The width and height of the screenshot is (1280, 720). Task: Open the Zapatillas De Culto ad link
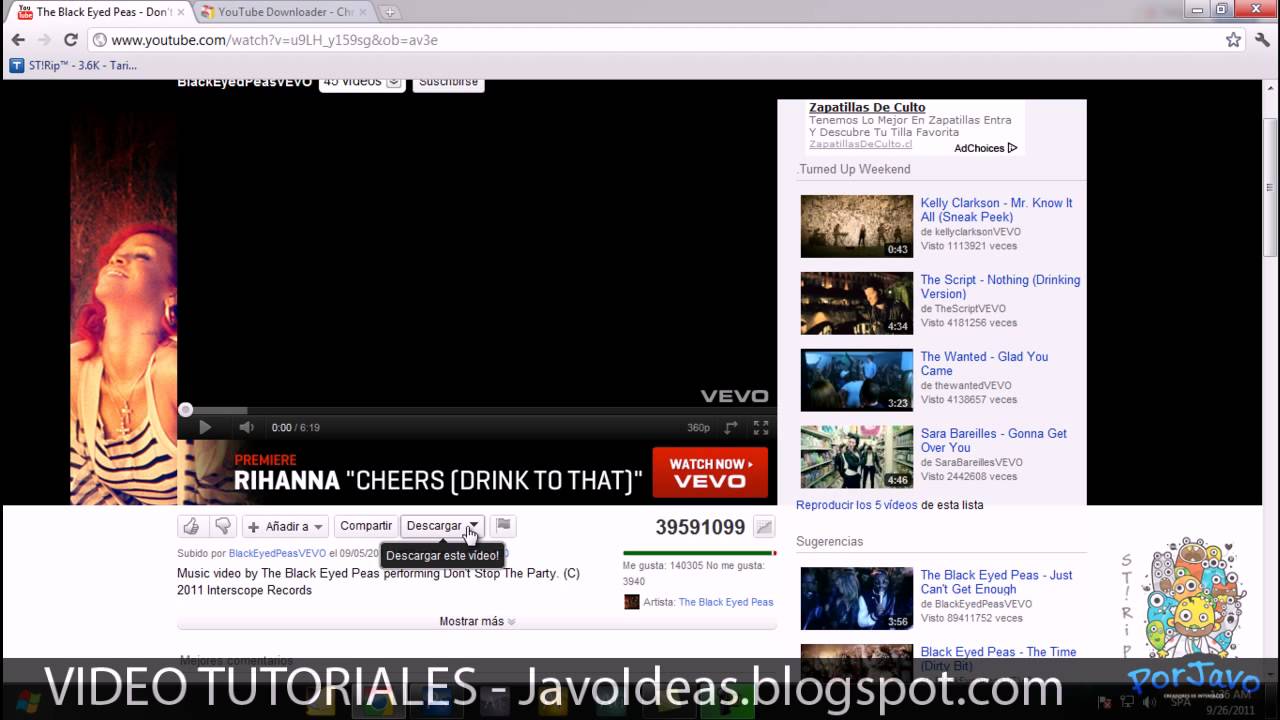point(867,107)
